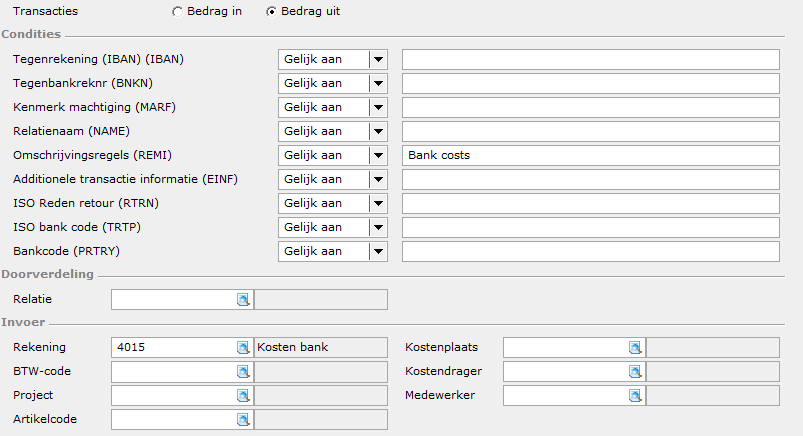Select the Bedrag in radio button
The width and height of the screenshot is (803, 436).
[x=177, y=12]
